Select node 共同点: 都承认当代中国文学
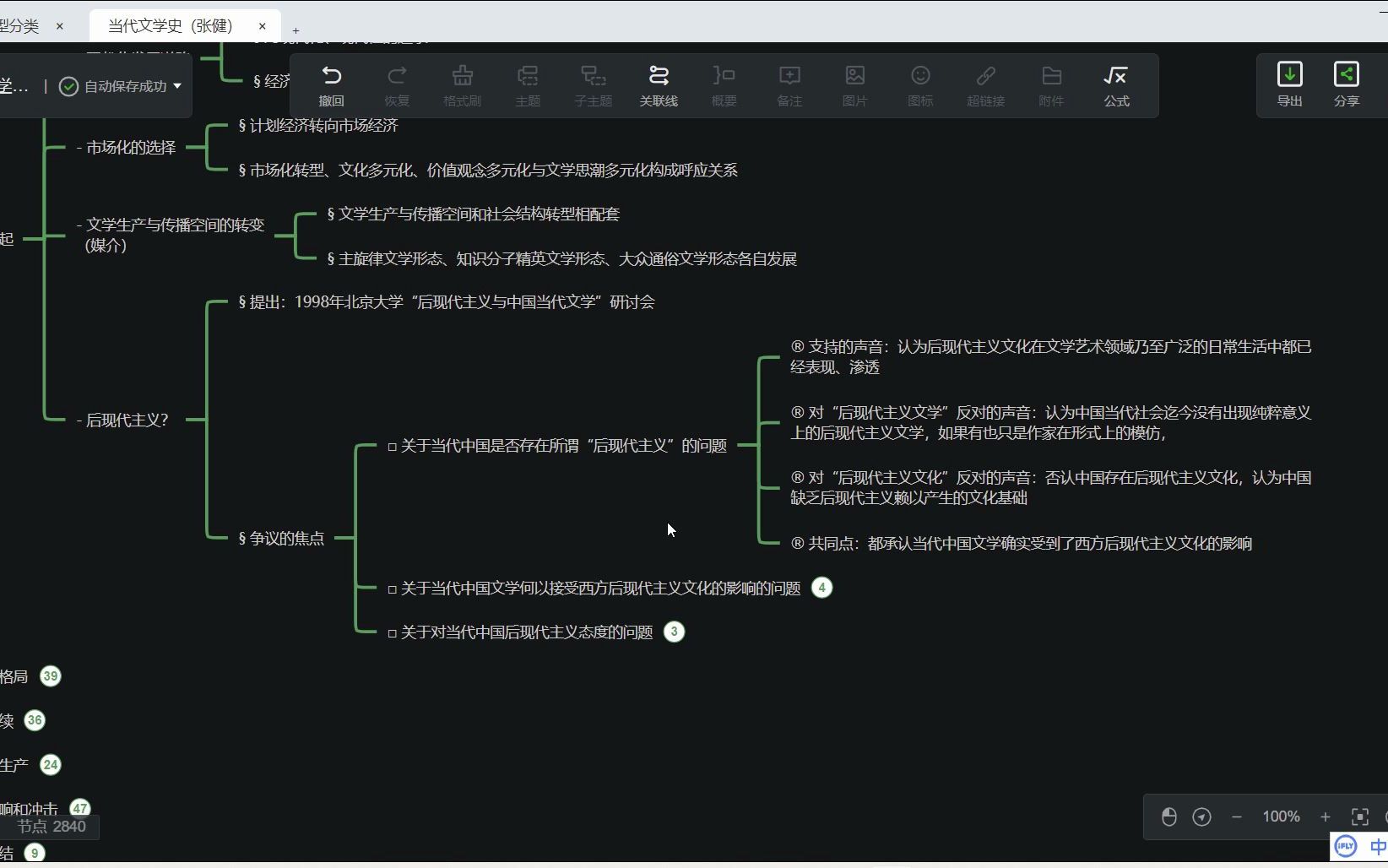1388x868 pixels. point(1021,543)
